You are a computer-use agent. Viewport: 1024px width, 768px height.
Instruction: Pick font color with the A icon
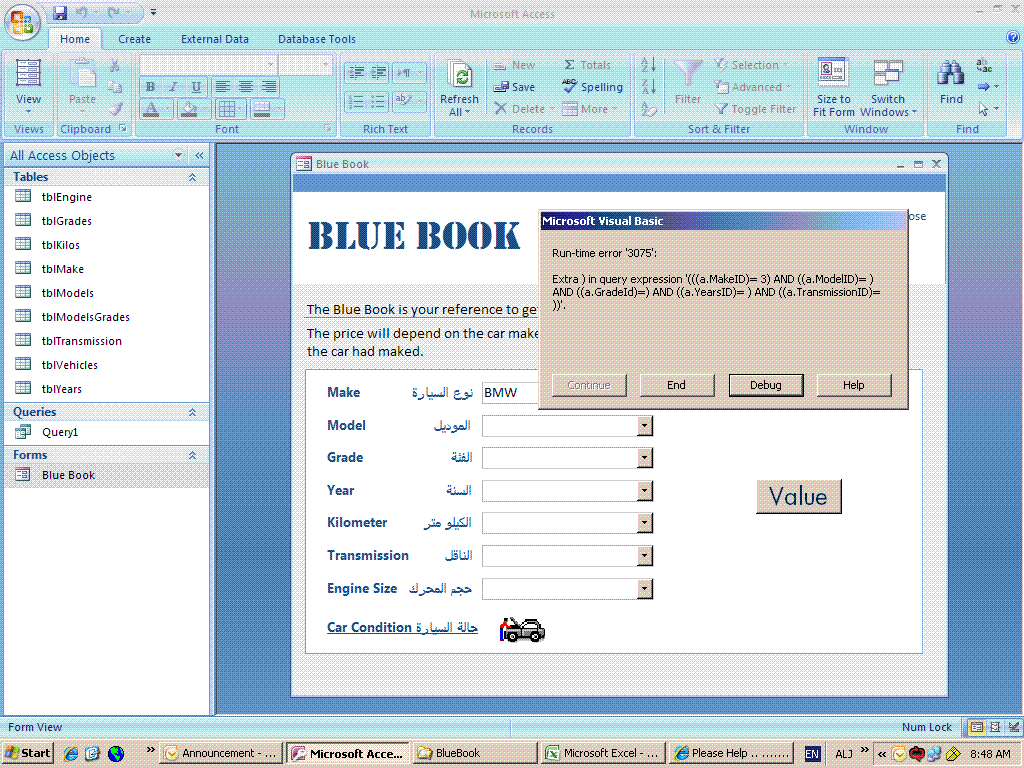pos(151,109)
